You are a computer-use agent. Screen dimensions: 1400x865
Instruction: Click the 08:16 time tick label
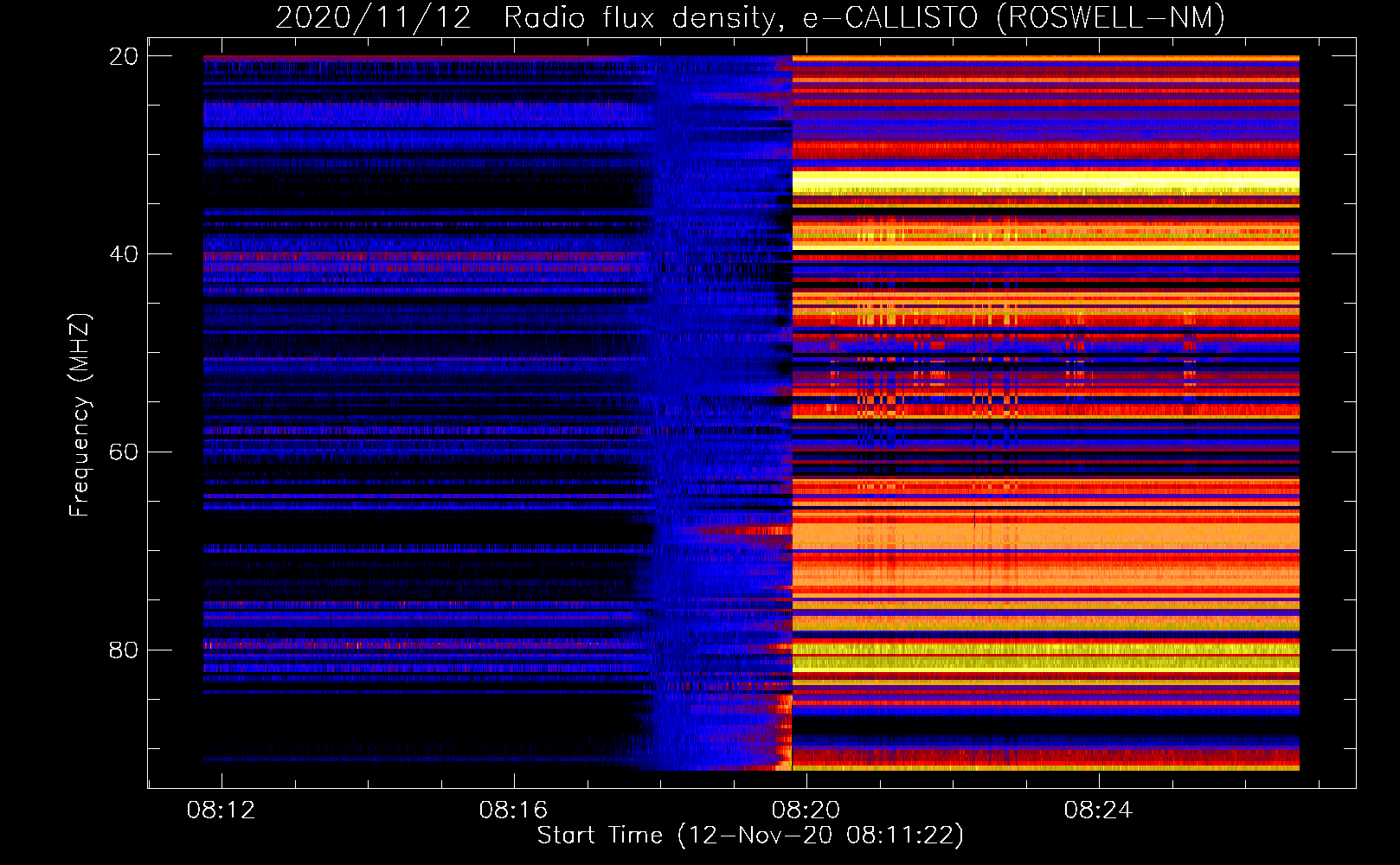click(513, 810)
